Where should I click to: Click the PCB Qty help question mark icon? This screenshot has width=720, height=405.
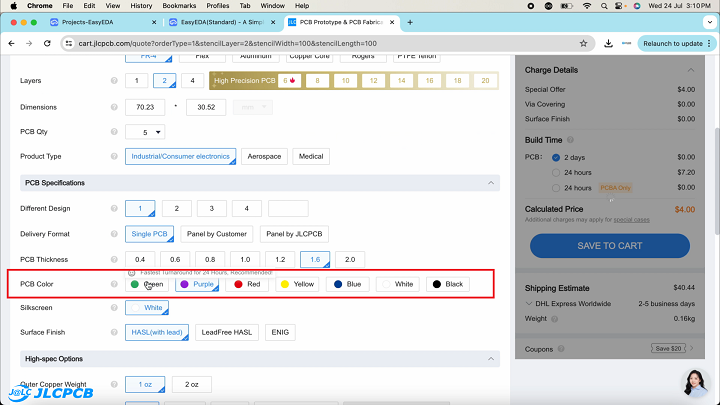pos(114,132)
